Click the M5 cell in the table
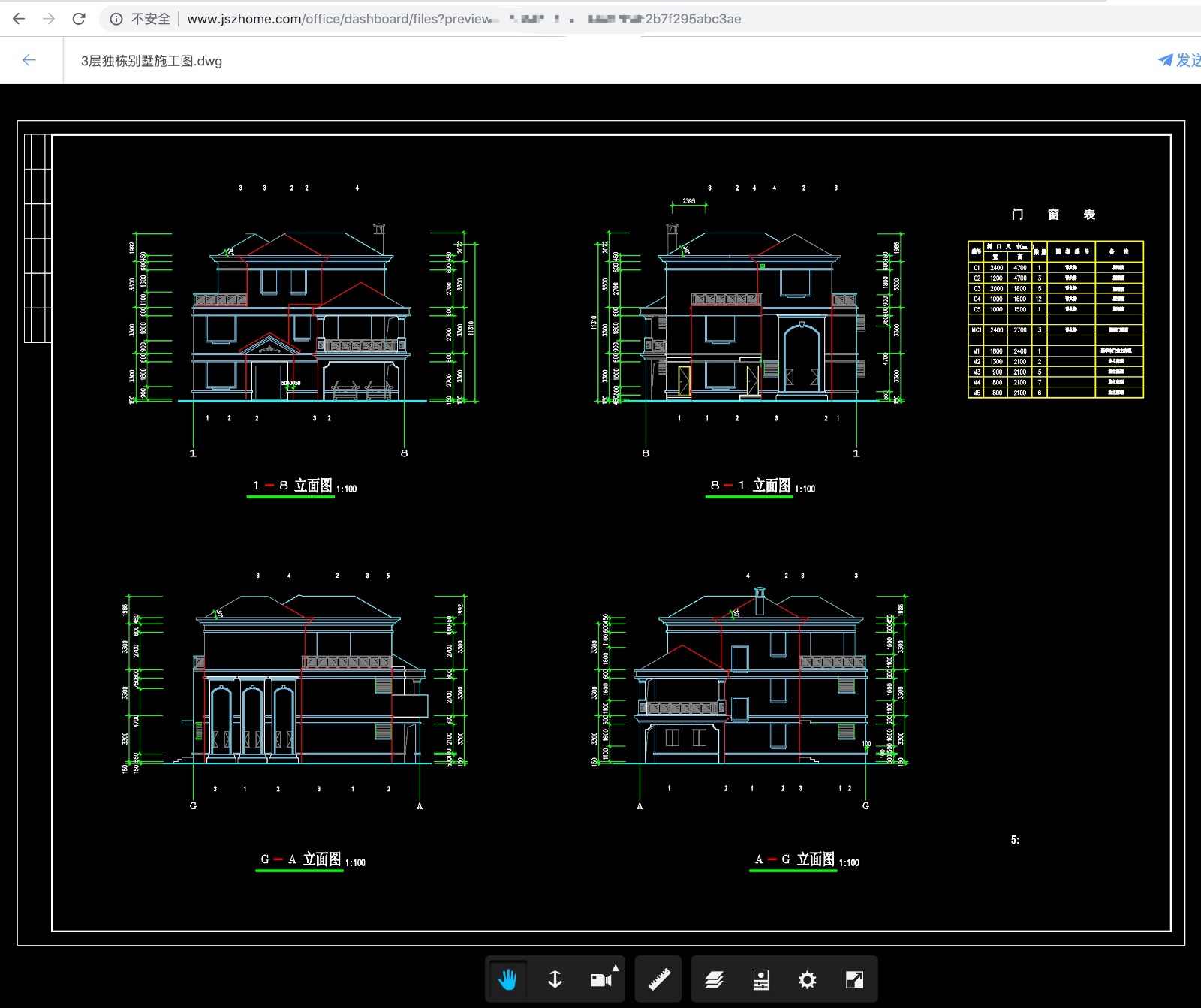The height and width of the screenshot is (1008, 1201). click(x=977, y=393)
